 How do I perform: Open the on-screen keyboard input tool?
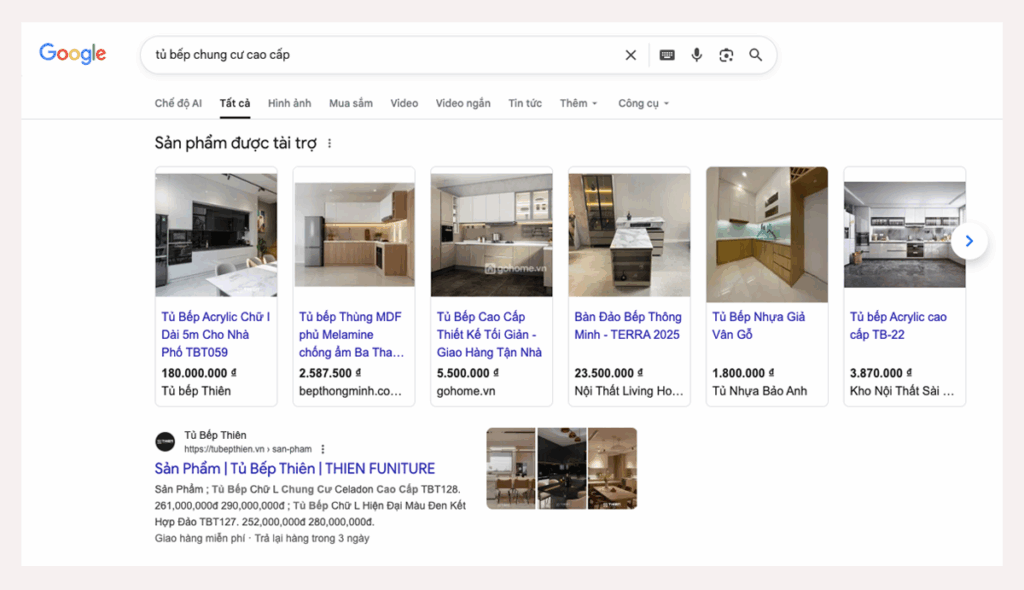[667, 55]
